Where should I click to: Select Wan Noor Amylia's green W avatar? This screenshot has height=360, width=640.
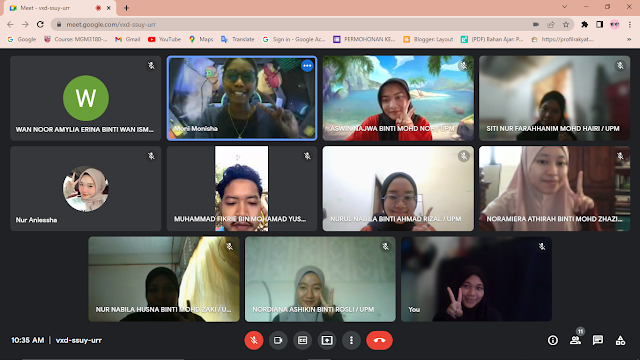point(86,98)
